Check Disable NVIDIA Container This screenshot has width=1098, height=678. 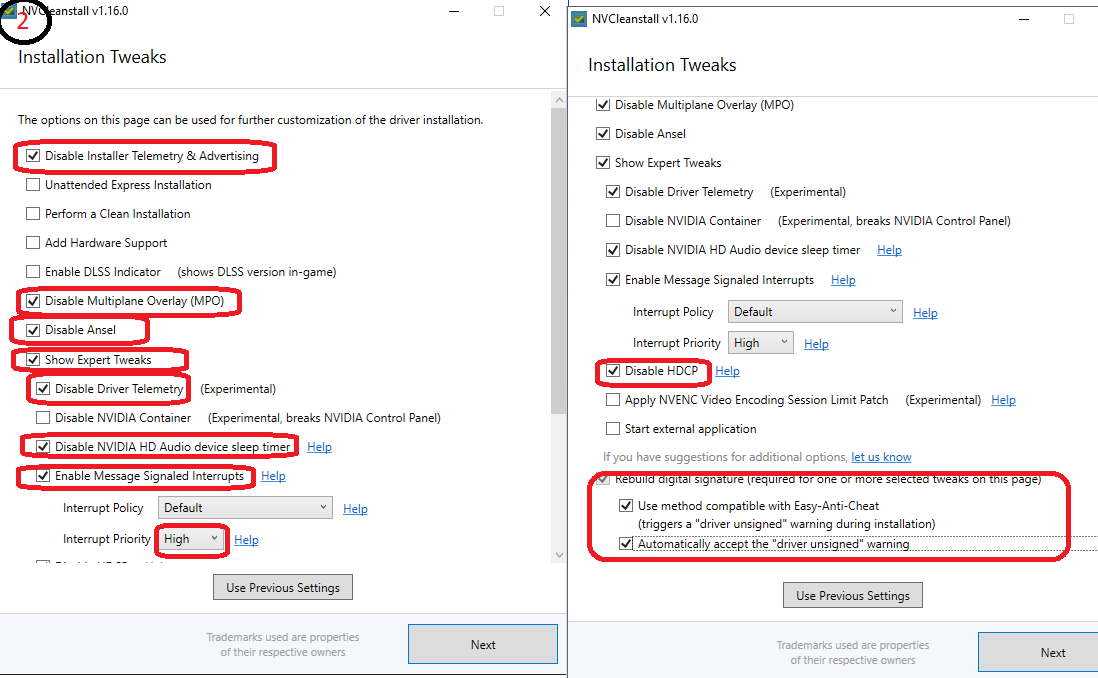(41, 417)
